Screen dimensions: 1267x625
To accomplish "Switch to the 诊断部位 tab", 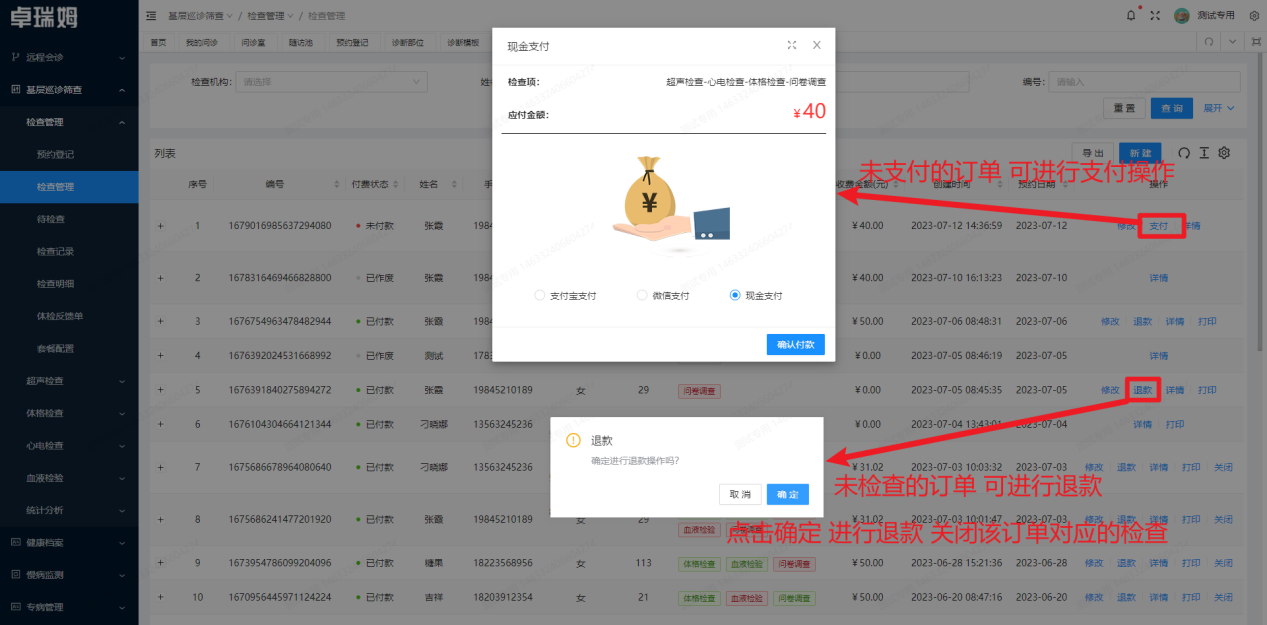I will click(x=407, y=42).
